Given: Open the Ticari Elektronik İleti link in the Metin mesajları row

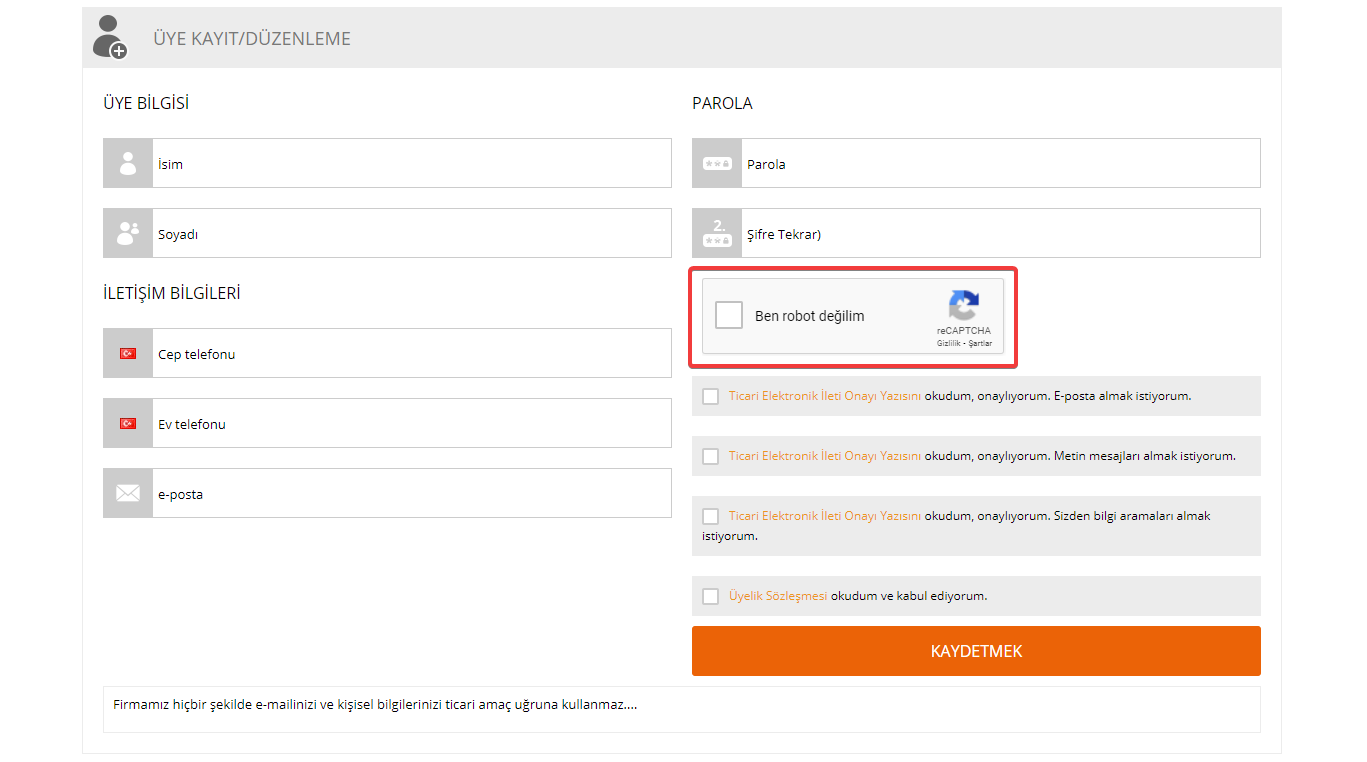Looking at the screenshot, I should 825,456.
